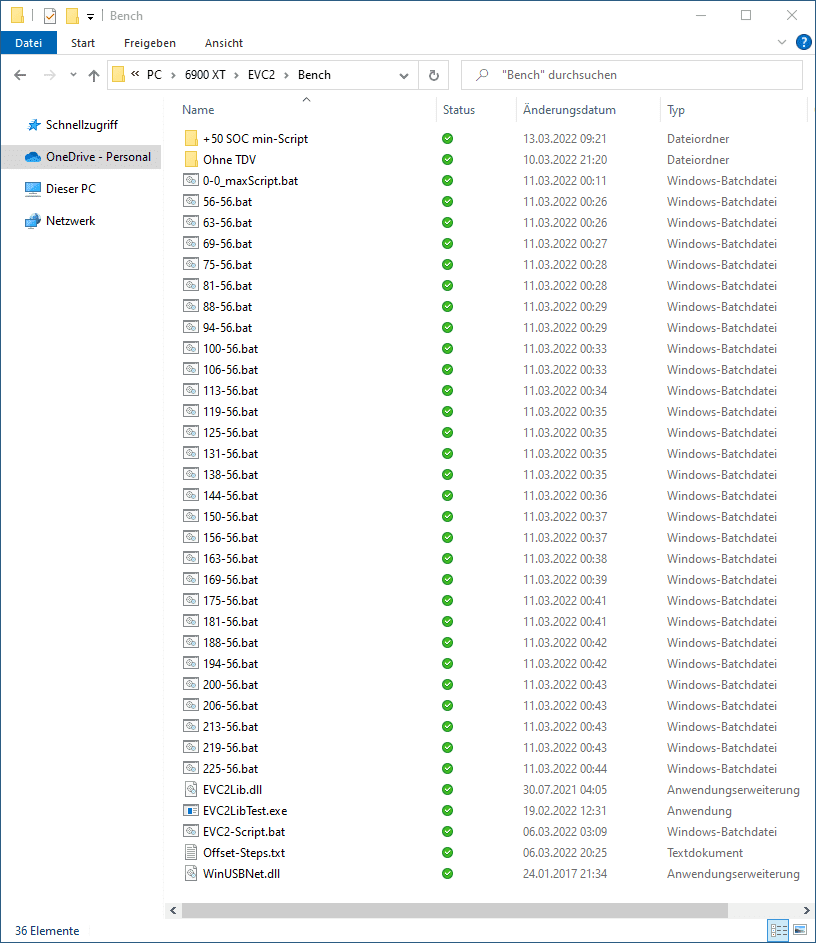This screenshot has height=943, width=816.
Task: Switch to details view icon in status bar
Action: tap(779, 930)
